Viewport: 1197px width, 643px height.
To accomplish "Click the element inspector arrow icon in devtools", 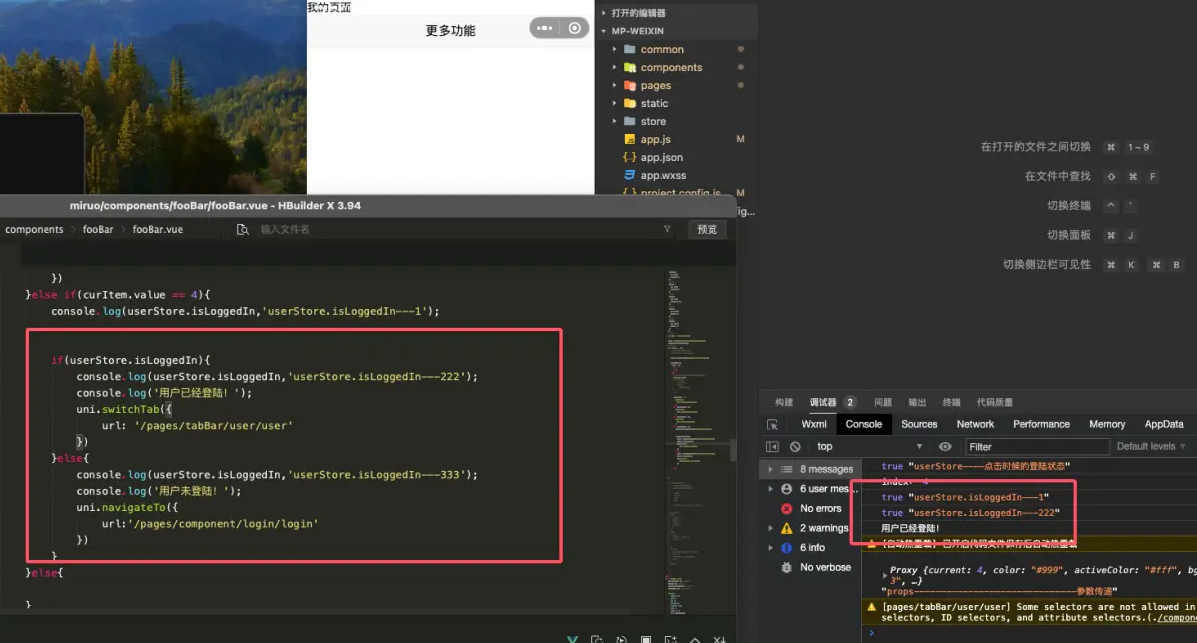I will (x=772, y=424).
